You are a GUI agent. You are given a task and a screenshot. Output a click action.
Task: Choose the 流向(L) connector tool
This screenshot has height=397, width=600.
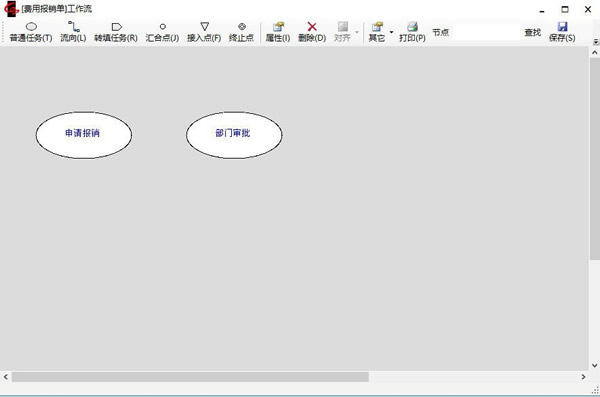point(73,32)
